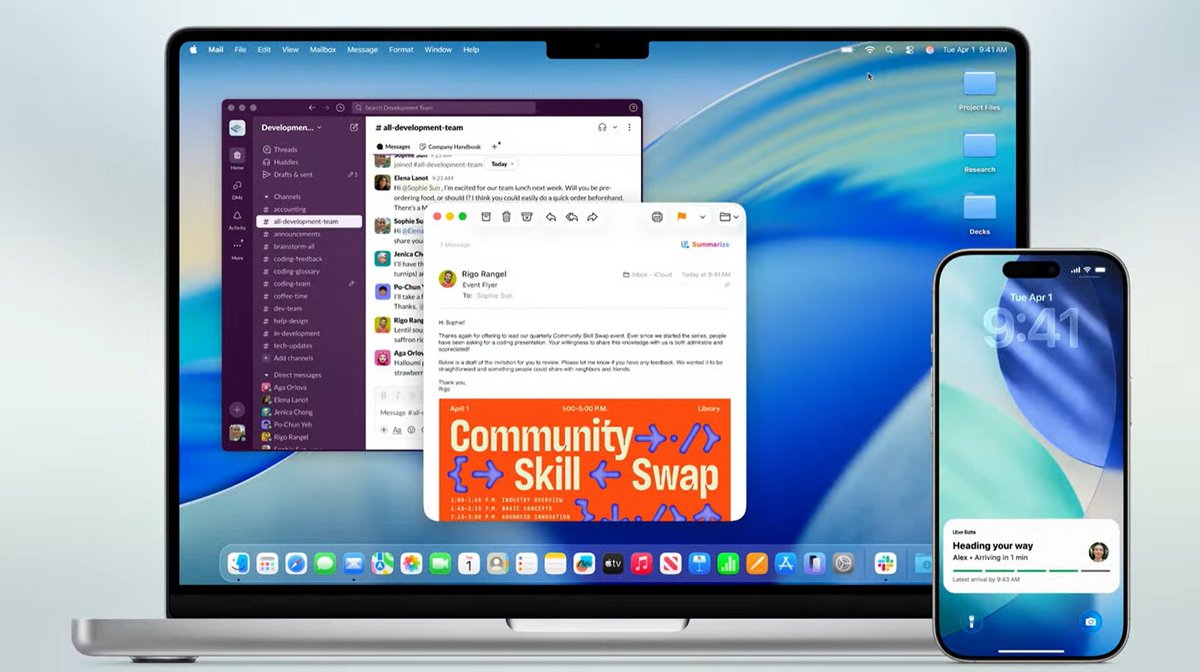Click the trash icon in Mail toolbar
This screenshot has width=1200, height=672.
(x=506, y=216)
